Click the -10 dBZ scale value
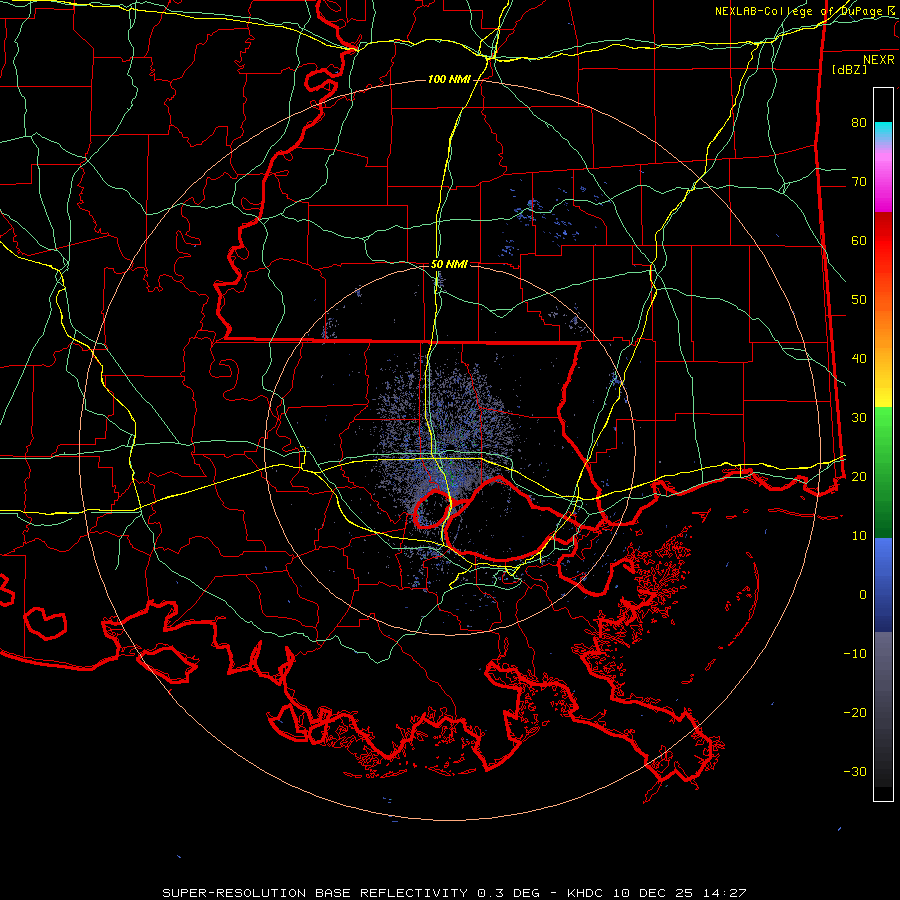 pos(855,654)
